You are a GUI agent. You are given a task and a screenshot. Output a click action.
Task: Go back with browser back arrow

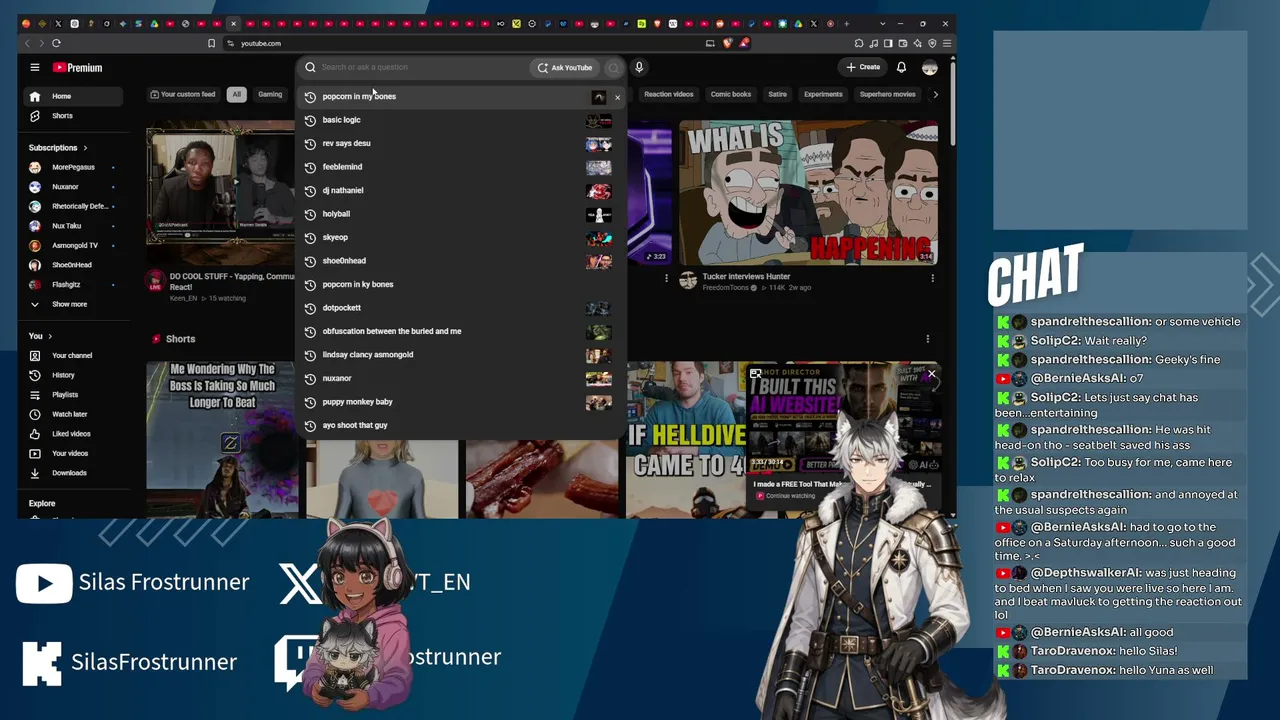click(27, 43)
